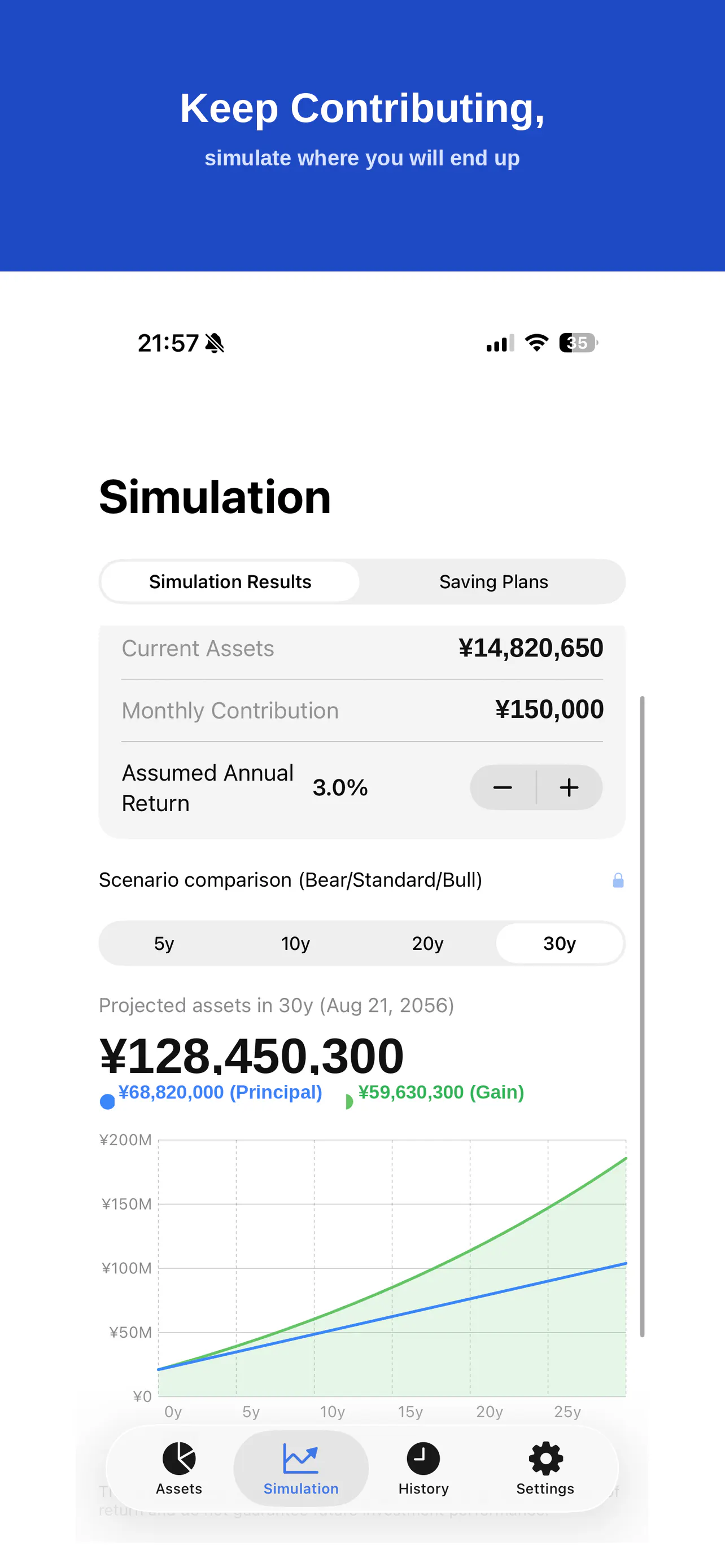725x1568 pixels.
Task: Tap the Simulation chart icon
Action: tap(301, 1458)
